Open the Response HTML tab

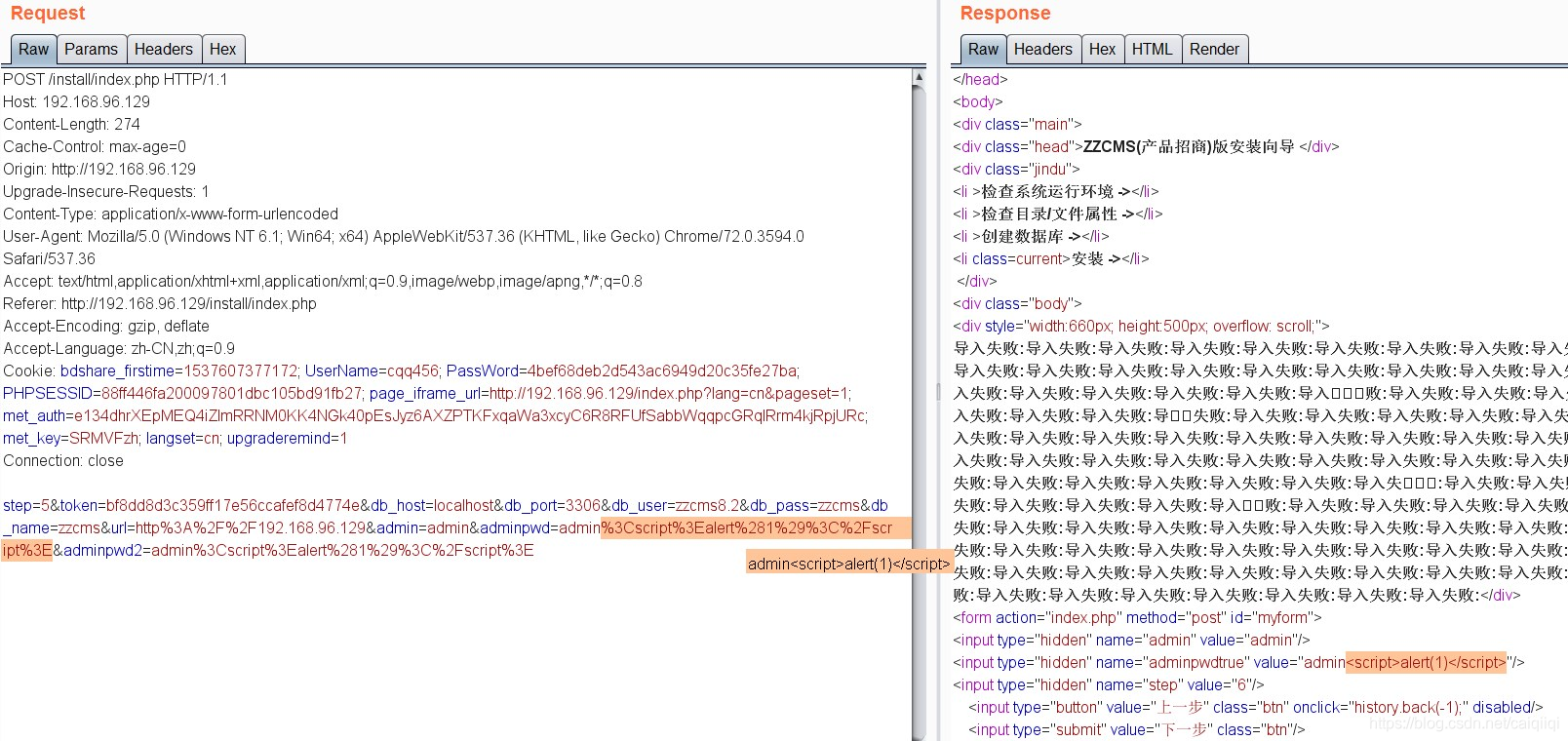tap(1153, 49)
